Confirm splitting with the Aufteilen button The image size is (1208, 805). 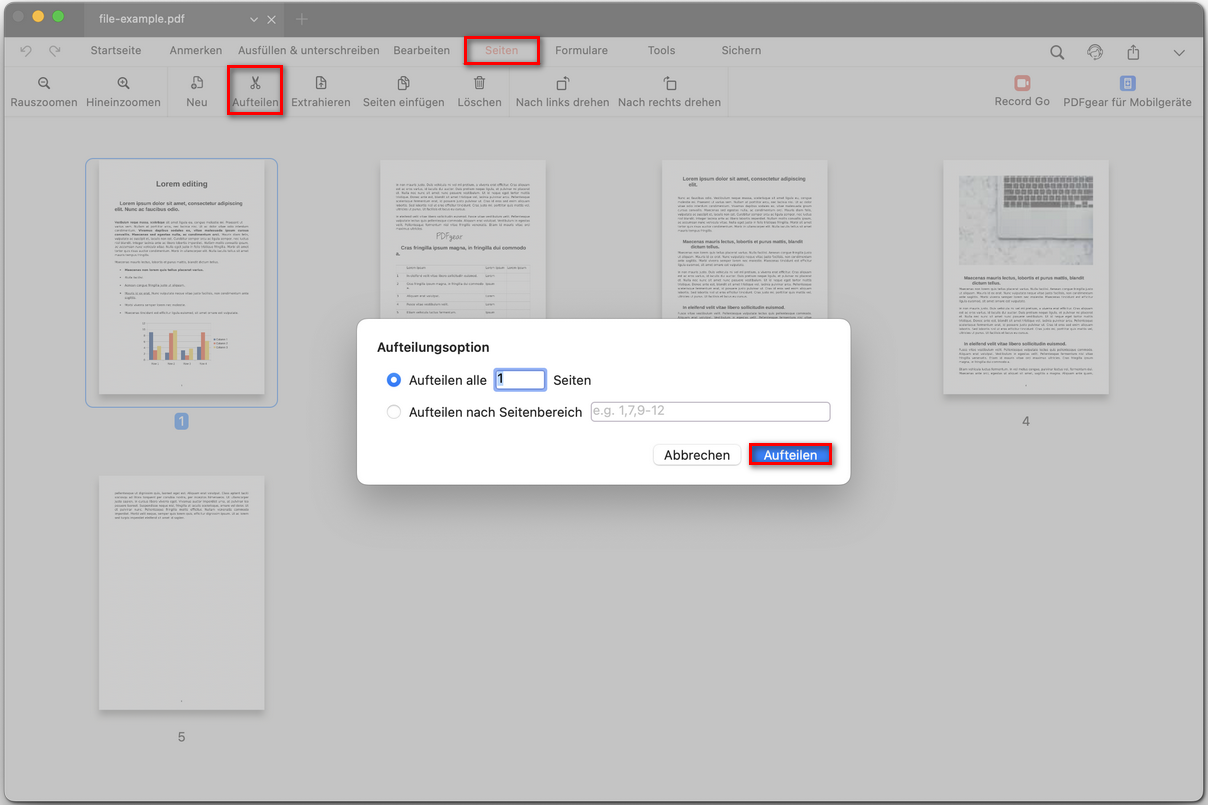pyautogui.click(x=790, y=455)
